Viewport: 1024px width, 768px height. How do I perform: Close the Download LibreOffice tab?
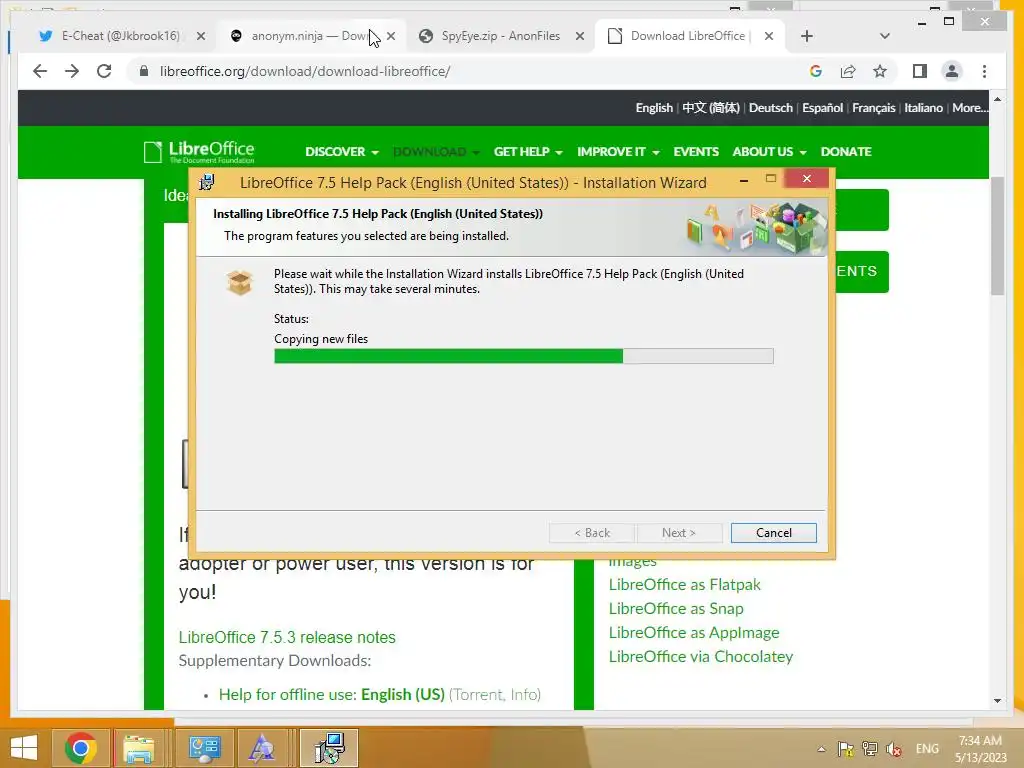coord(769,36)
